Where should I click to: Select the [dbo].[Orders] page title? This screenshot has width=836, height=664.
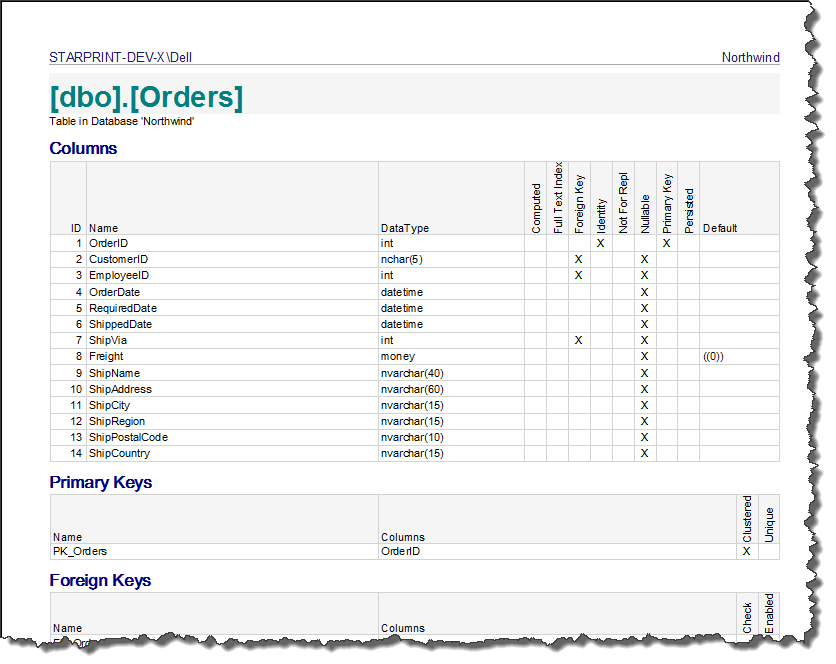coord(146,97)
